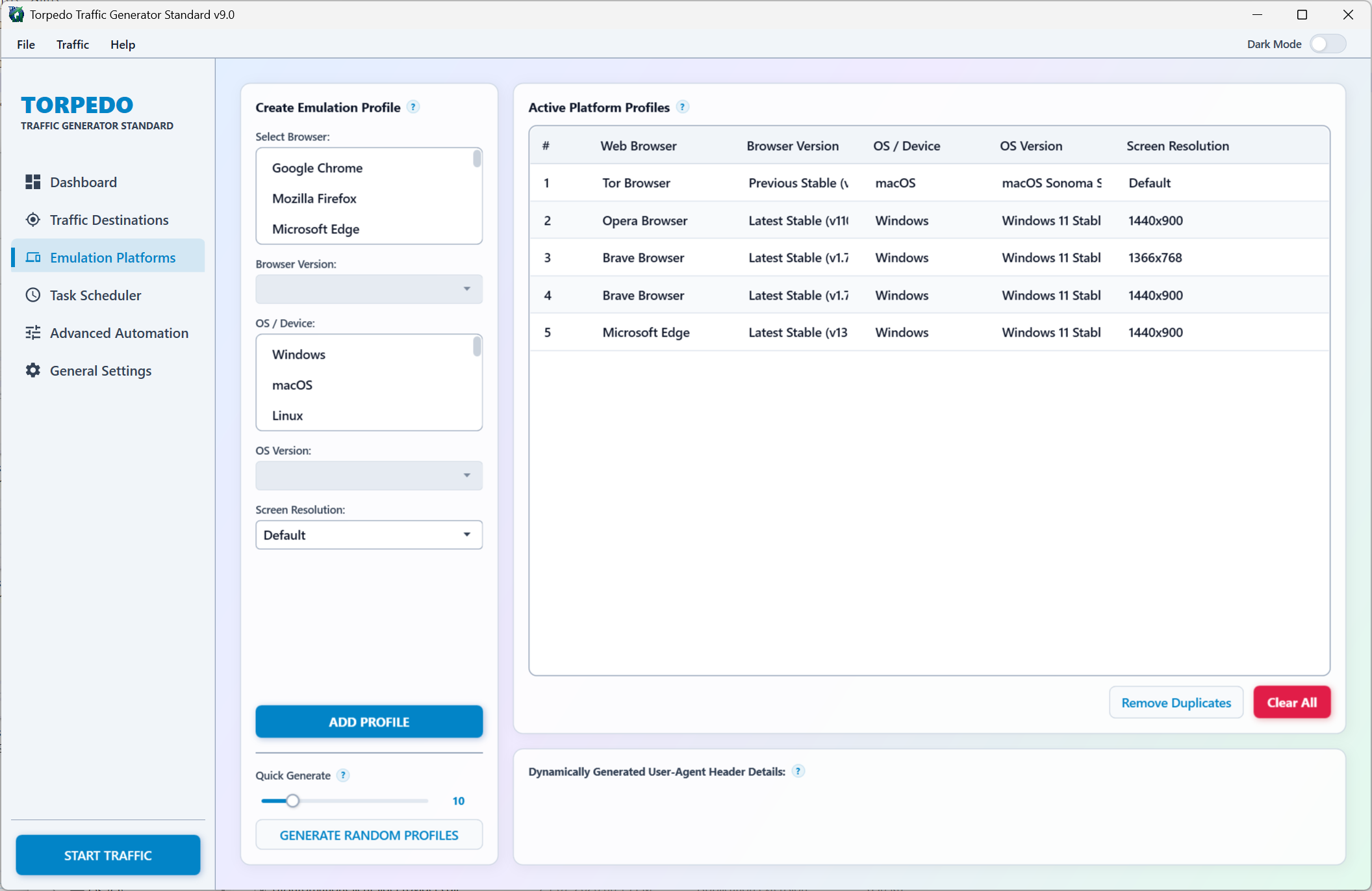This screenshot has width=1372, height=891.
Task: Click the ADD PROFILE button
Action: click(369, 722)
